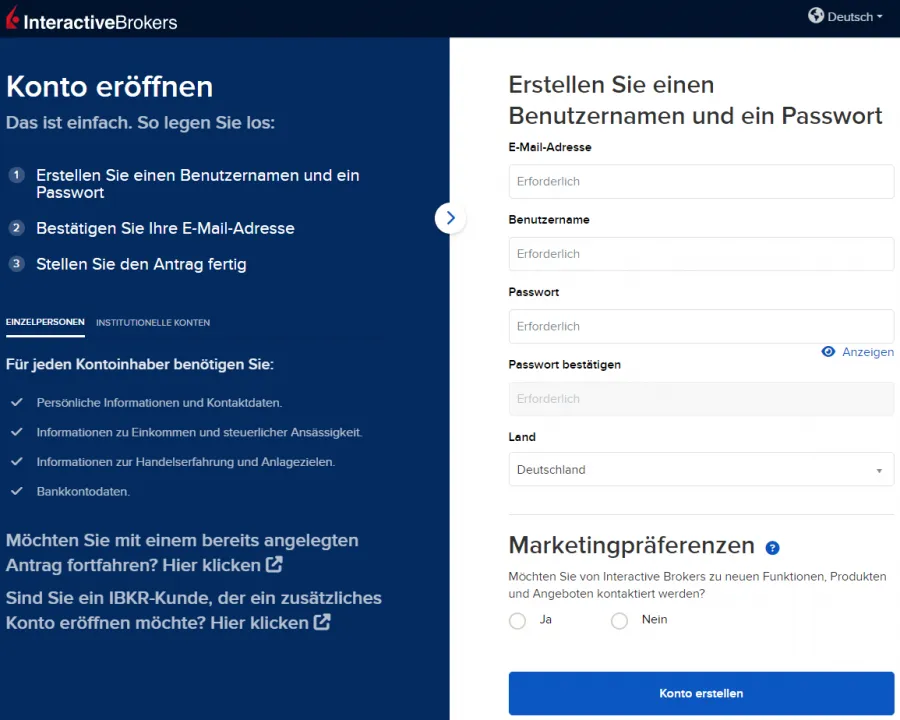This screenshot has width=900, height=720.
Task: Select 'Nein' for marketing contact preference
Action: click(x=619, y=621)
